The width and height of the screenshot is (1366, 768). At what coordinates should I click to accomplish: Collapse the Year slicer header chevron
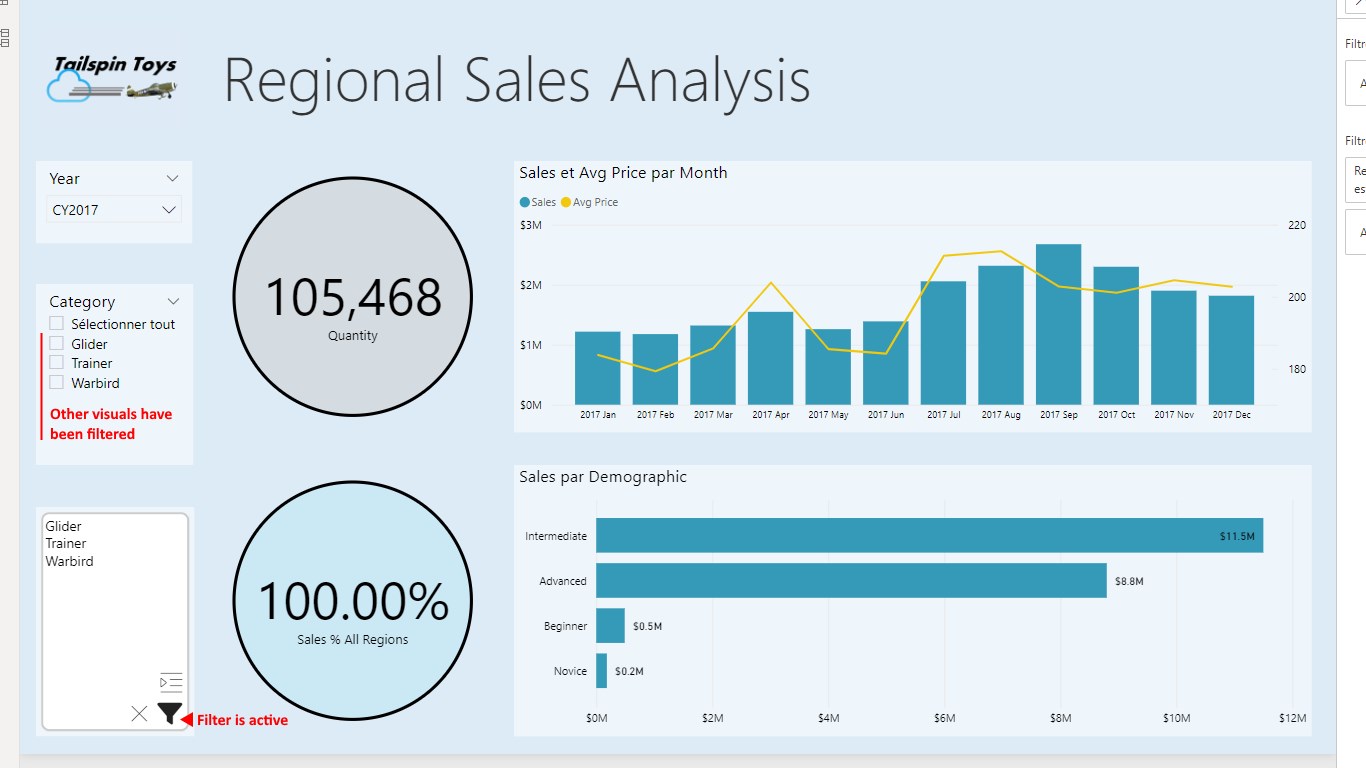click(x=172, y=178)
